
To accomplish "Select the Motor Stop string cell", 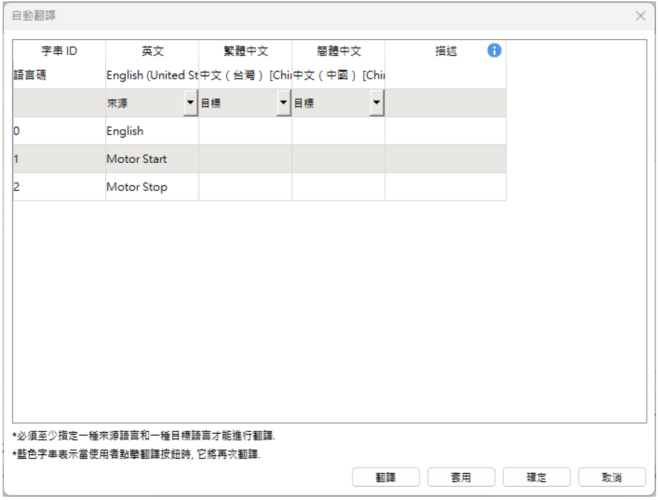I will 152,186.
